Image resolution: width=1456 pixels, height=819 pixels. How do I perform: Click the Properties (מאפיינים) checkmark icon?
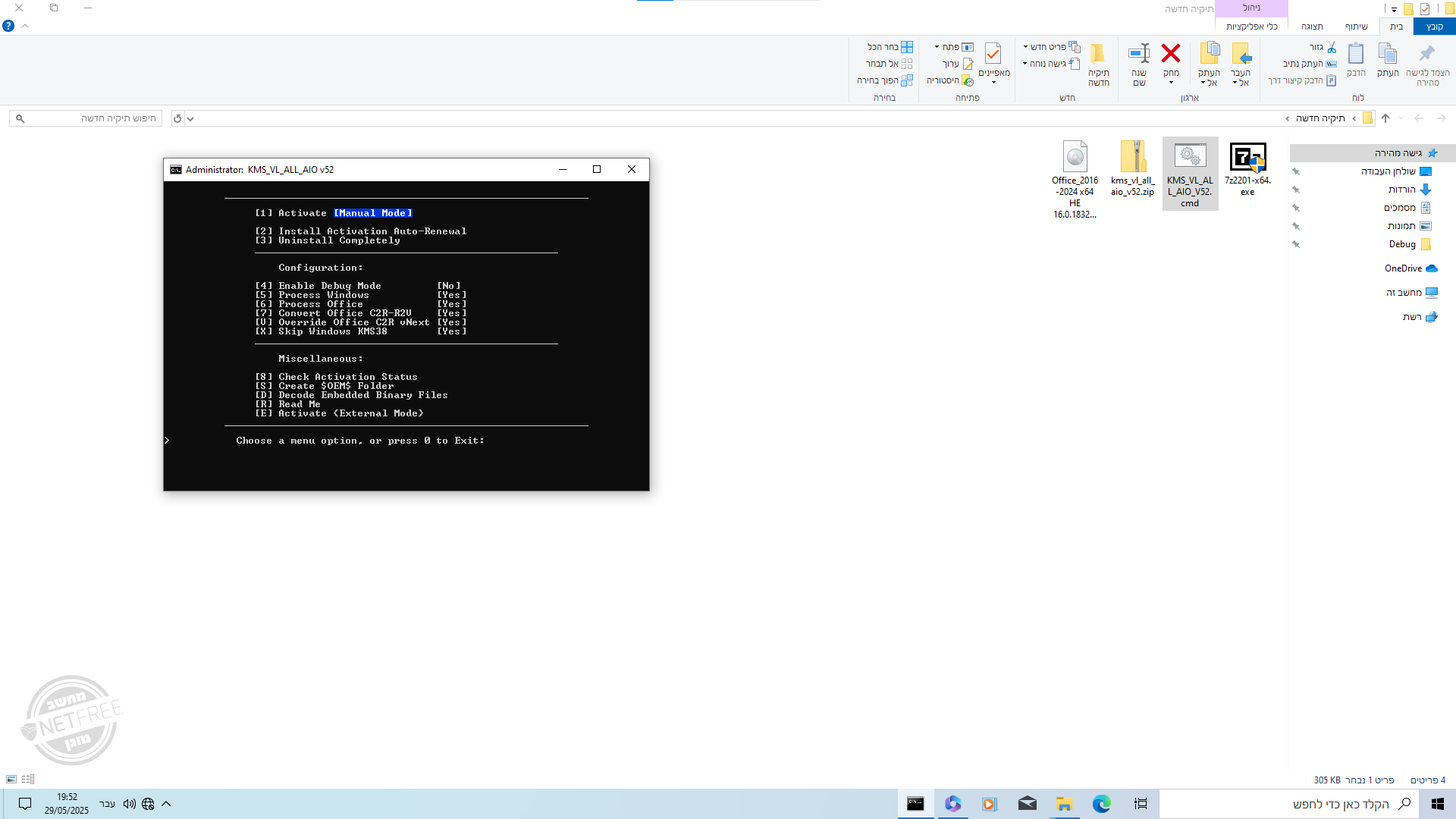993,54
